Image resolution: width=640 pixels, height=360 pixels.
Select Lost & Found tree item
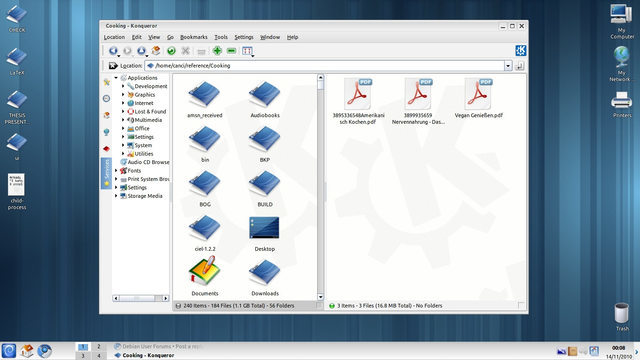tap(147, 111)
